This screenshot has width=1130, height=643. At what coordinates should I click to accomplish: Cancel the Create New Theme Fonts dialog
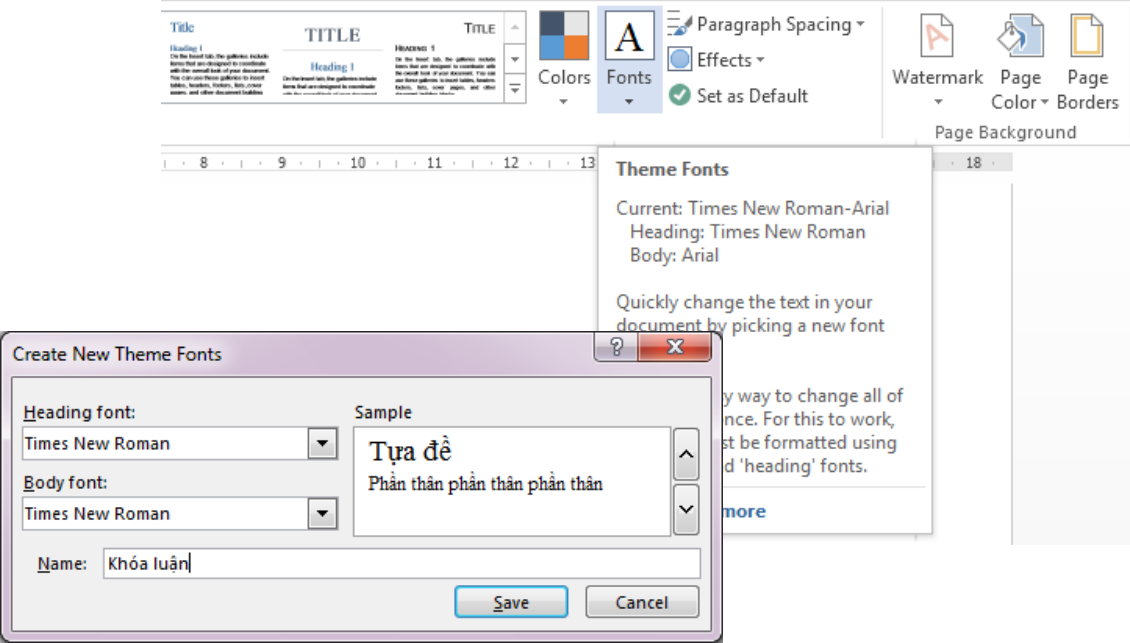[642, 602]
